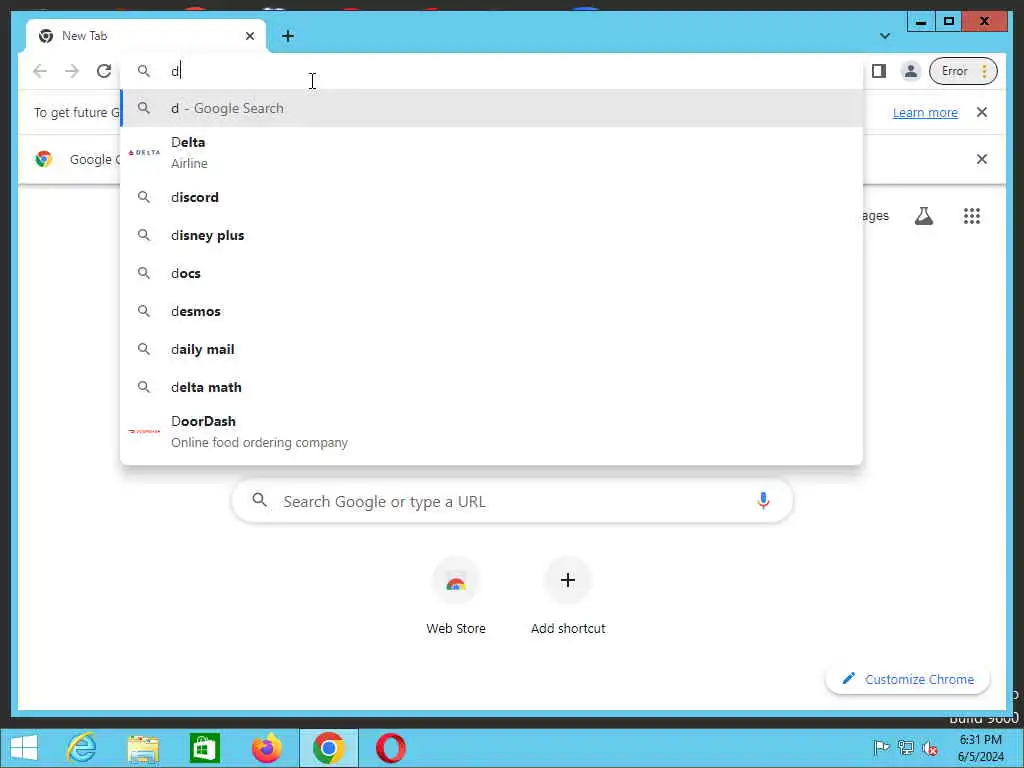Open the Google apps grid icon
1024x768 pixels.
[x=972, y=216]
